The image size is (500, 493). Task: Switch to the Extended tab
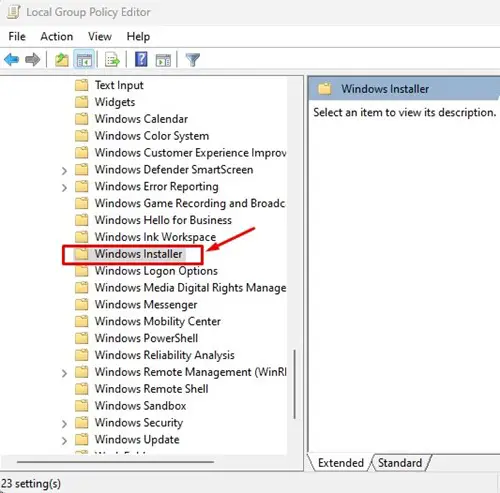(x=341, y=463)
